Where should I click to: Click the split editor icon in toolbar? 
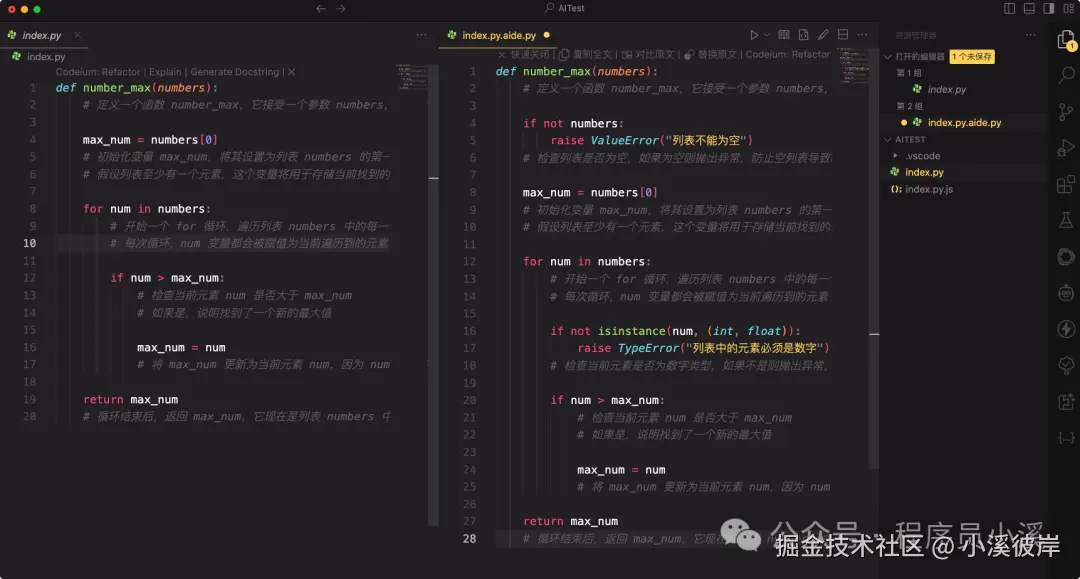843,34
